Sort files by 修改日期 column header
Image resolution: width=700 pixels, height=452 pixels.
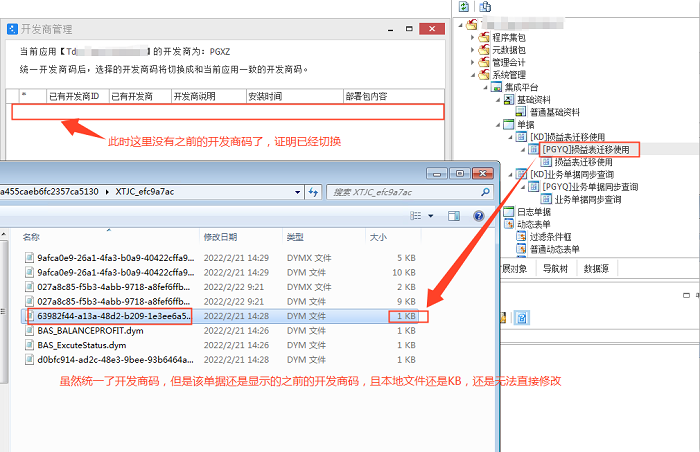(x=224, y=237)
